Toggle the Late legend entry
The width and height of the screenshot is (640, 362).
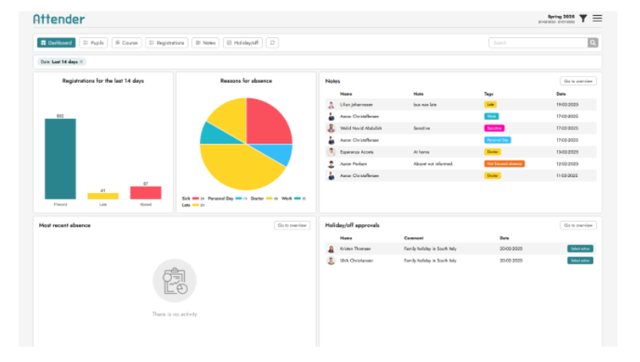(193, 205)
